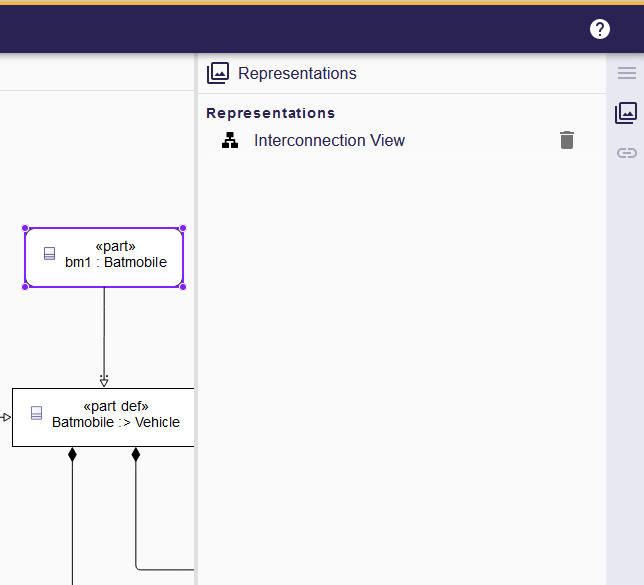Click the Representations panel title text

click(x=297, y=73)
